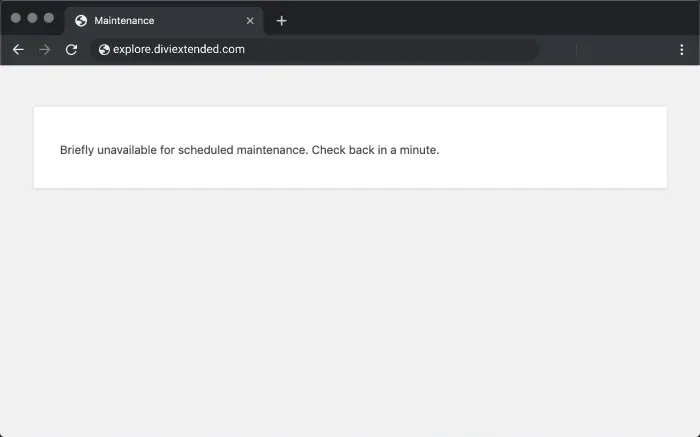Click the forward navigation arrow
Screen dimensions: 700x437
(45, 50)
